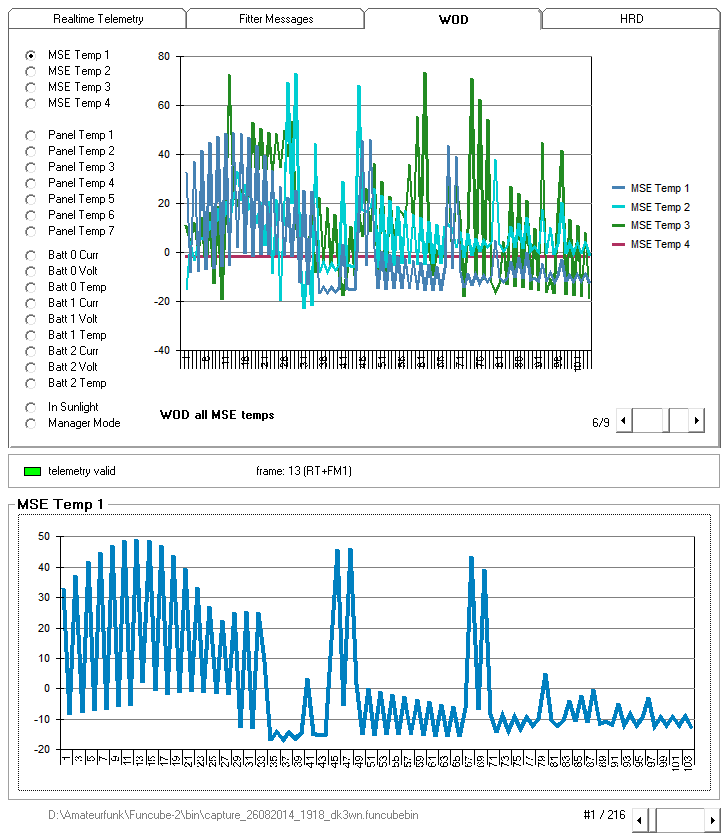725x839 pixels.
Task: Click right arrow of #1 / 216 scrollbar
Action: 712,820
